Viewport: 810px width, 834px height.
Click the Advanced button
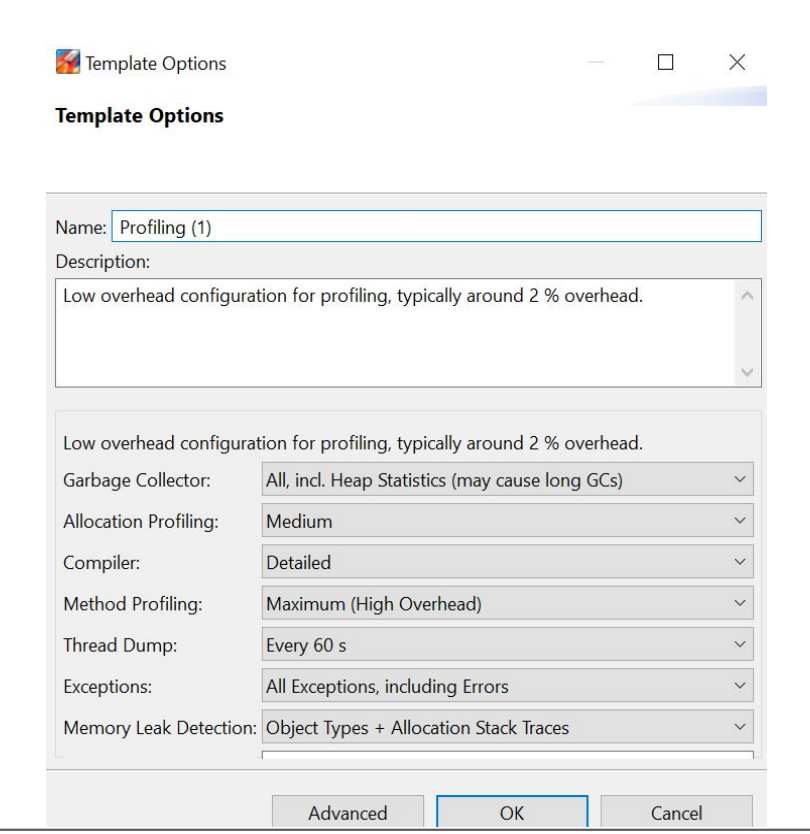pos(348,812)
